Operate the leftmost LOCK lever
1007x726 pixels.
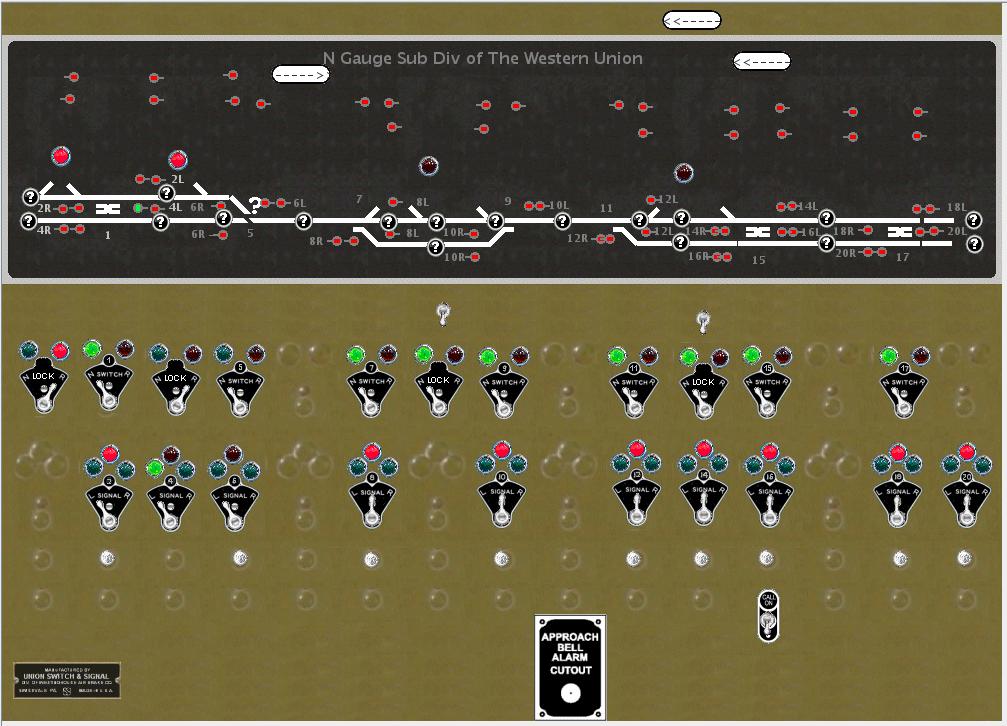[x=43, y=385]
